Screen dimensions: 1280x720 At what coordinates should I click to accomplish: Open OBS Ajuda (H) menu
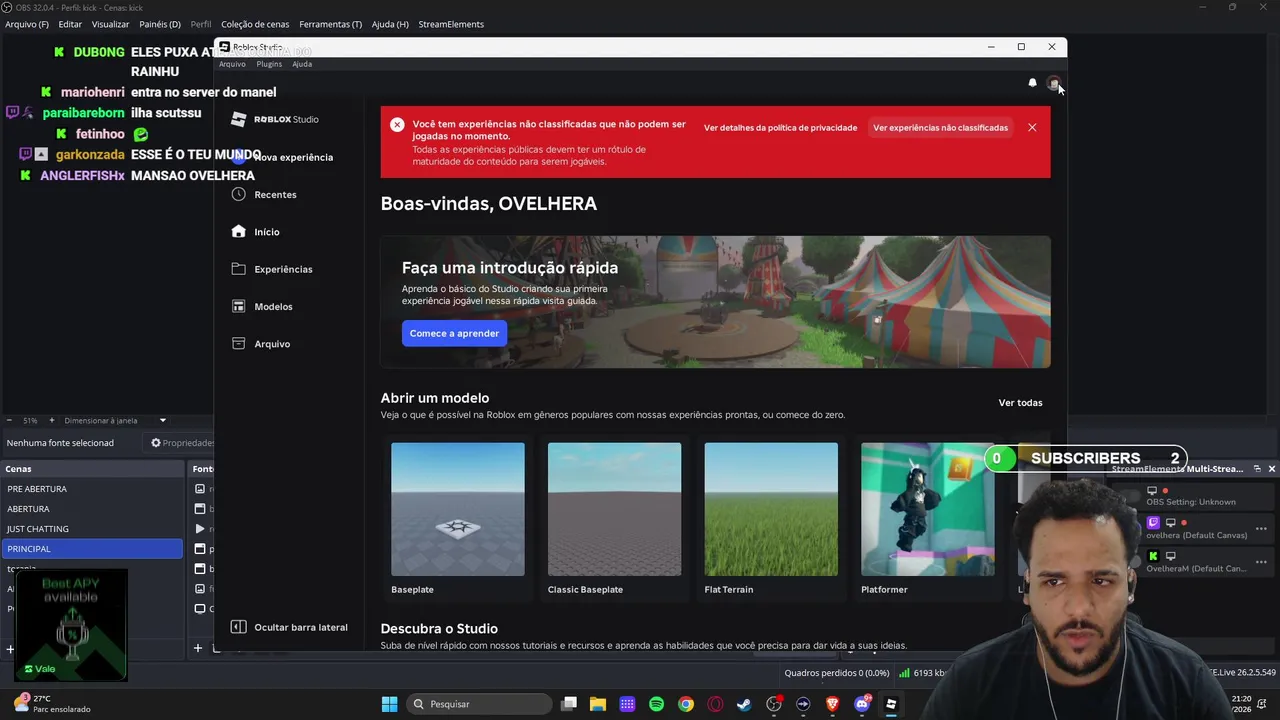[390, 24]
